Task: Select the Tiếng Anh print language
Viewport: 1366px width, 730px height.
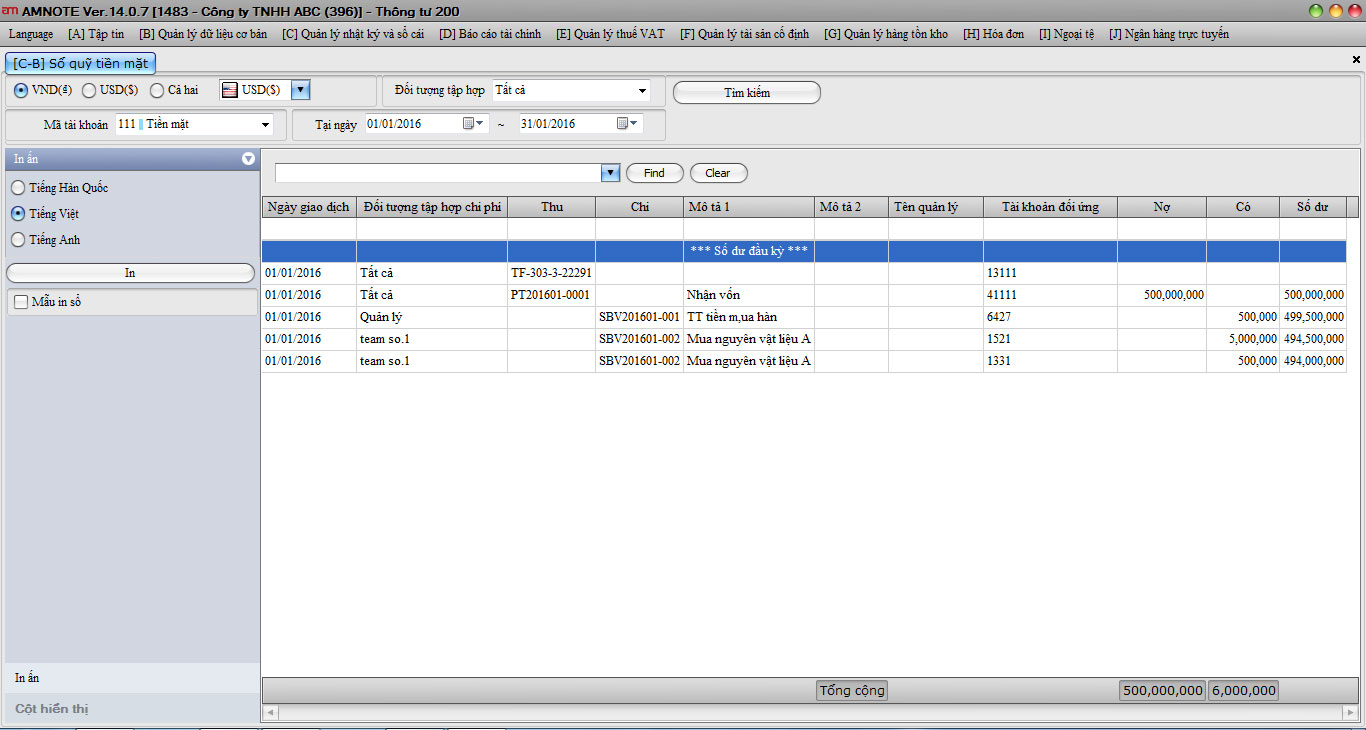Action: [x=18, y=240]
